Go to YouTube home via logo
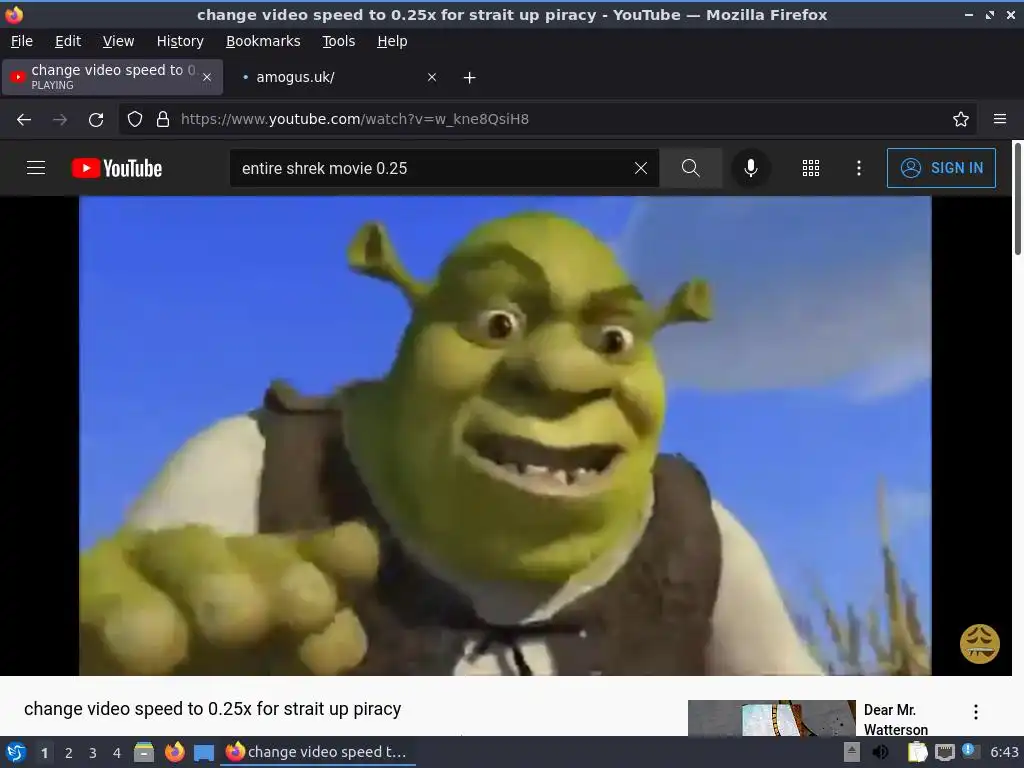The image size is (1024, 768). [117, 168]
